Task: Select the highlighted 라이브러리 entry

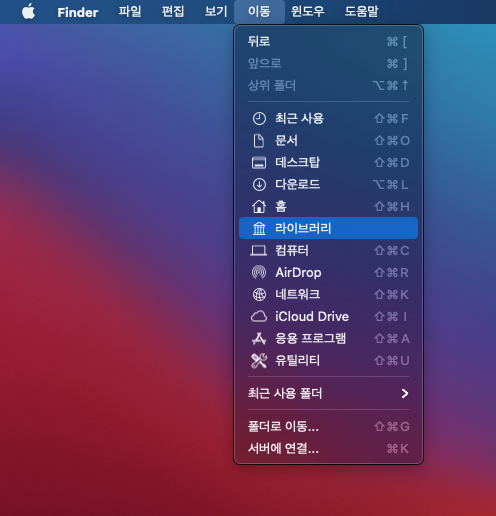Action: [x=328, y=228]
